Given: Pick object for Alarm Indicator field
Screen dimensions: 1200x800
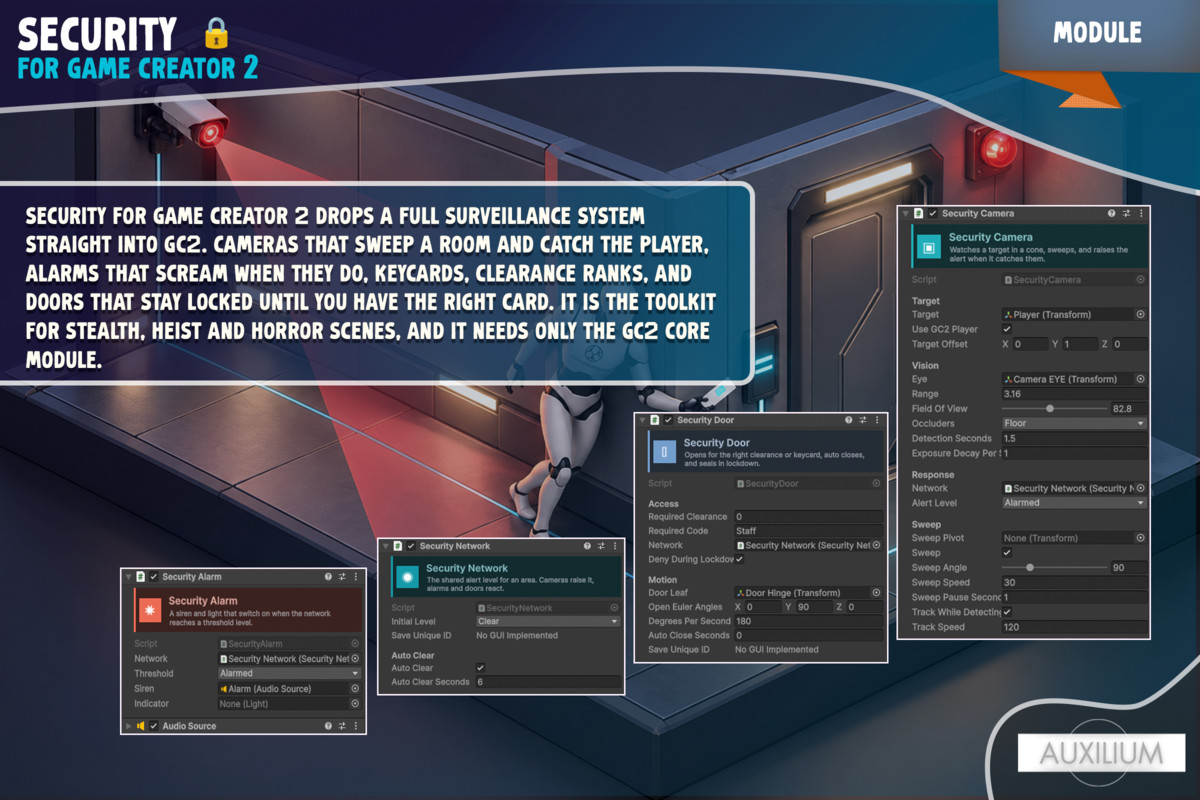Looking at the screenshot, I should pos(355,704).
